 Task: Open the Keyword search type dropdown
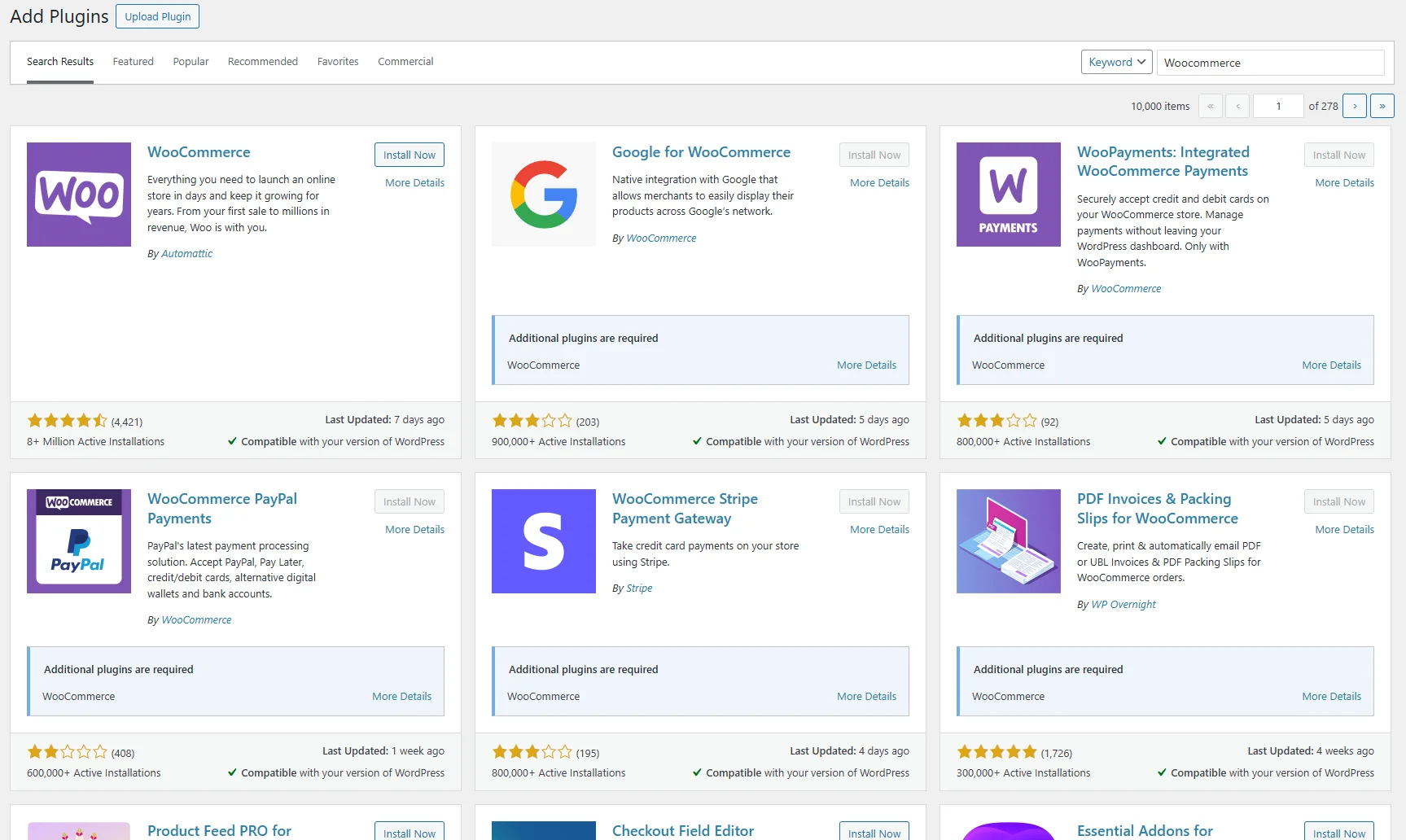pos(1117,62)
